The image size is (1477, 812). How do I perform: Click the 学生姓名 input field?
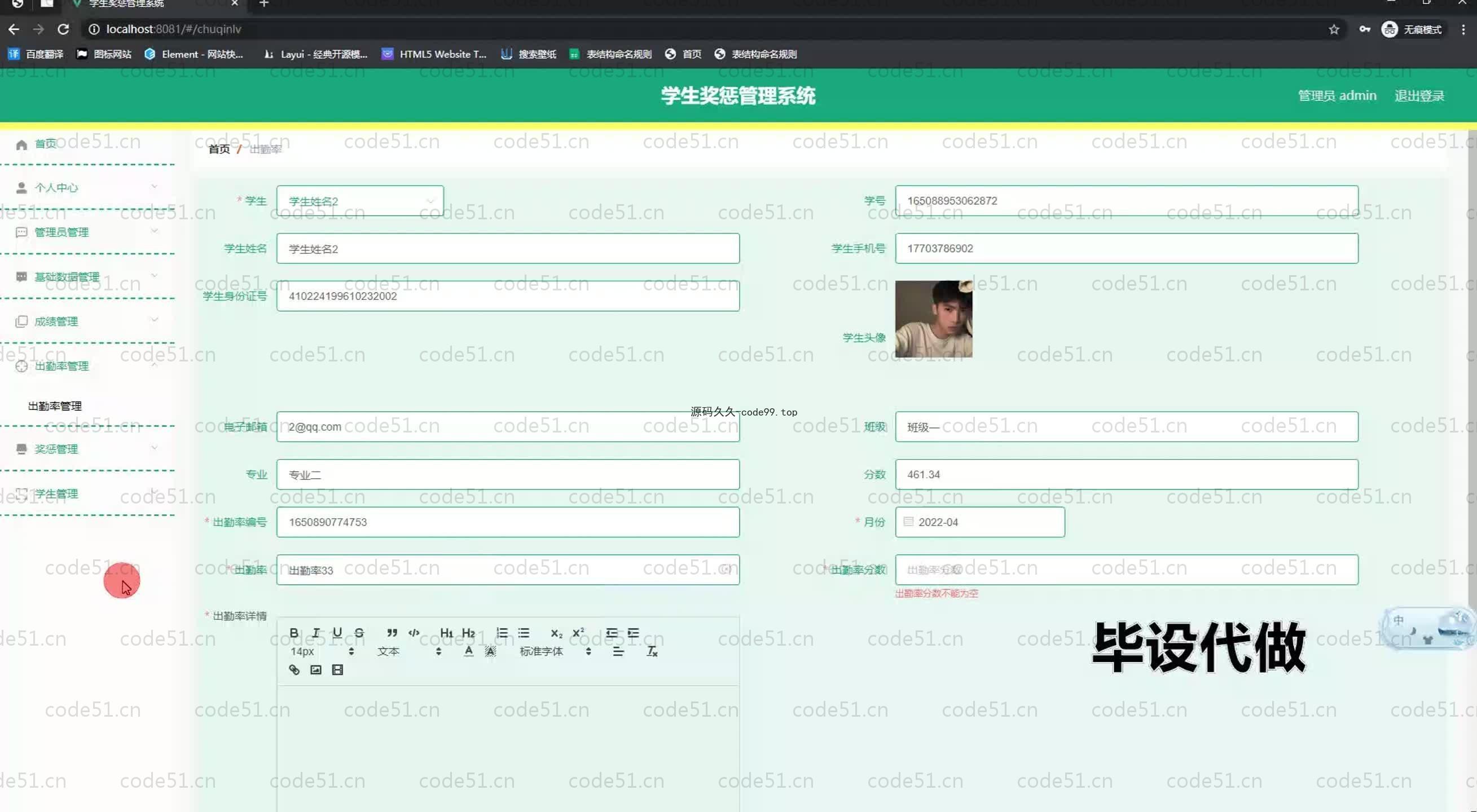tap(508, 249)
